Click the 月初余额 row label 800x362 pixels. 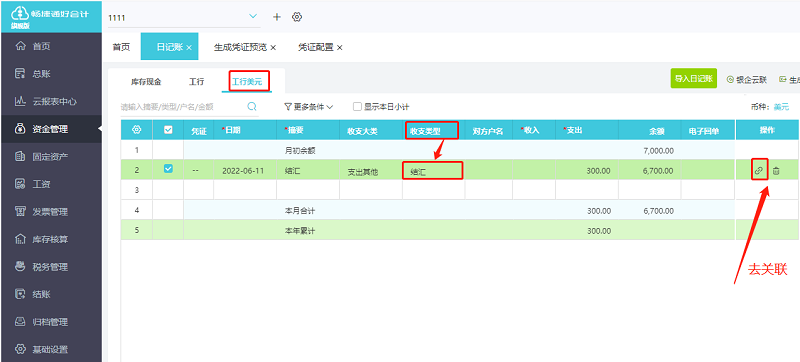click(x=300, y=151)
